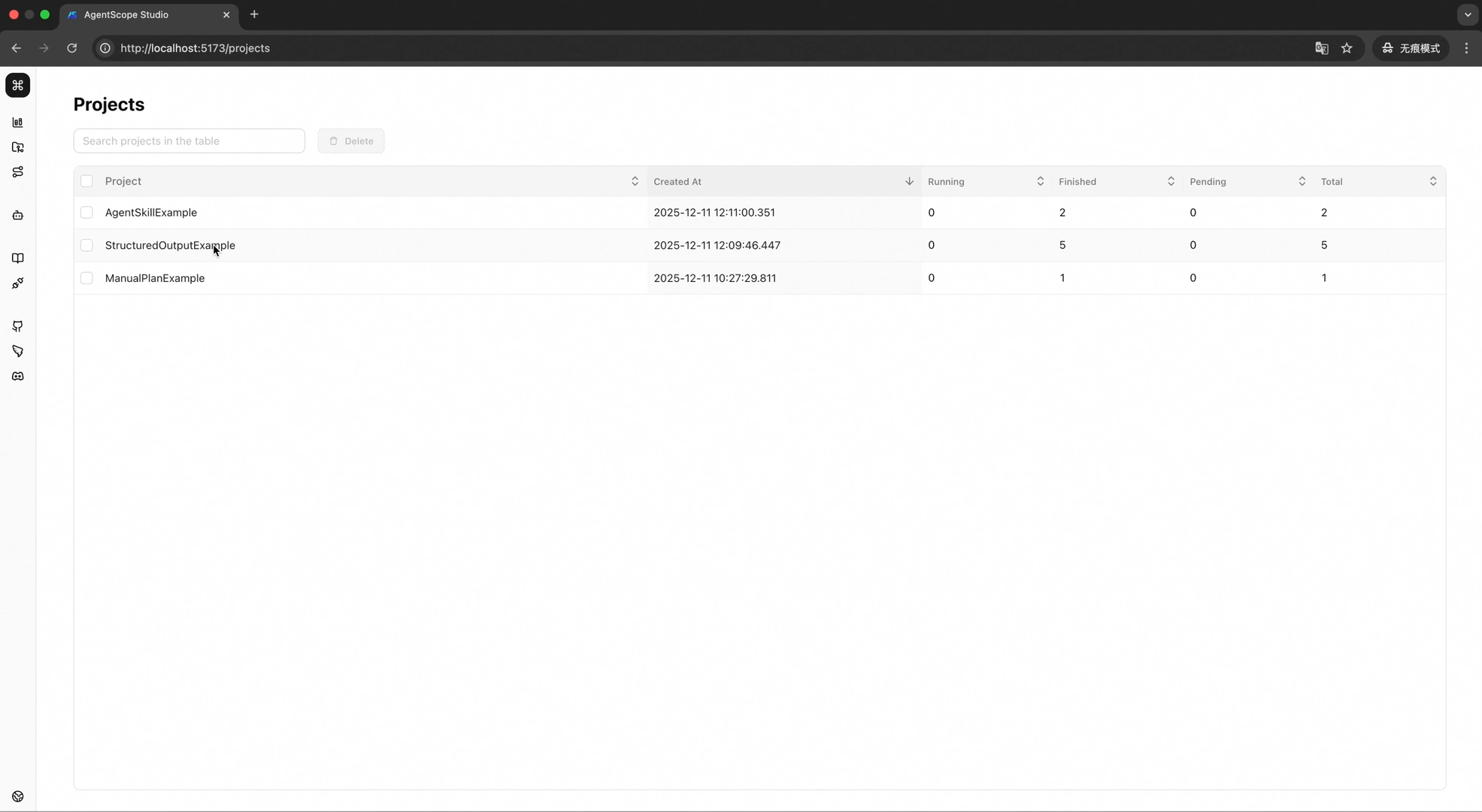Click the Delete button
1482x812 pixels.
click(350, 141)
